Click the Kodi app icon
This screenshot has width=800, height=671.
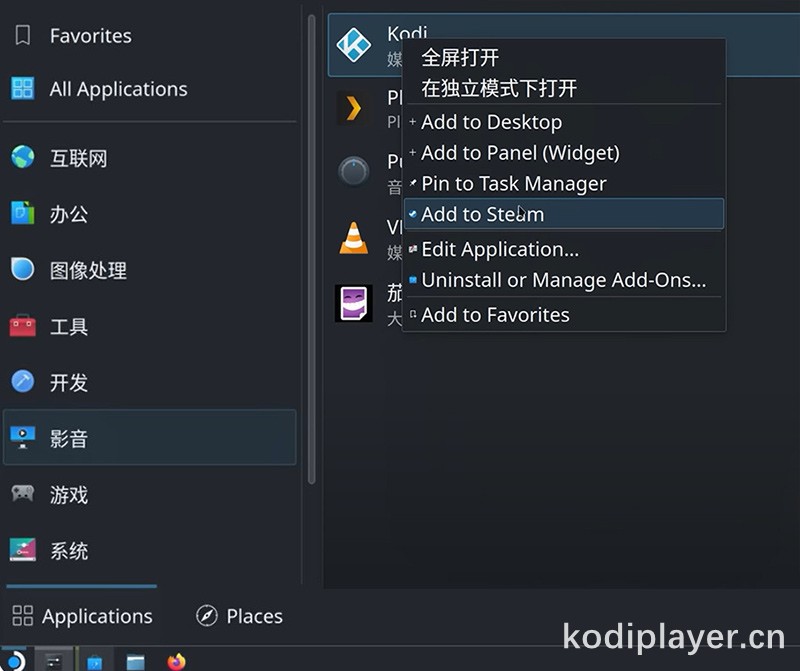pyautogui.click(x=354, y=45)
